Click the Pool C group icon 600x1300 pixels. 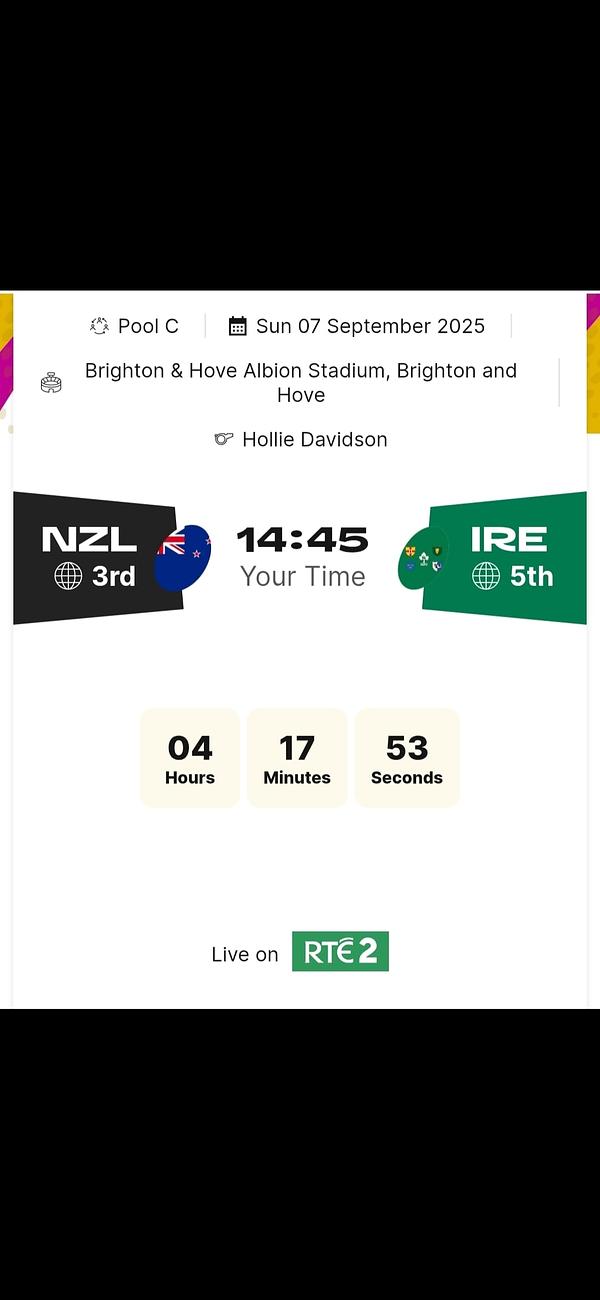click(x=99, y=326)
